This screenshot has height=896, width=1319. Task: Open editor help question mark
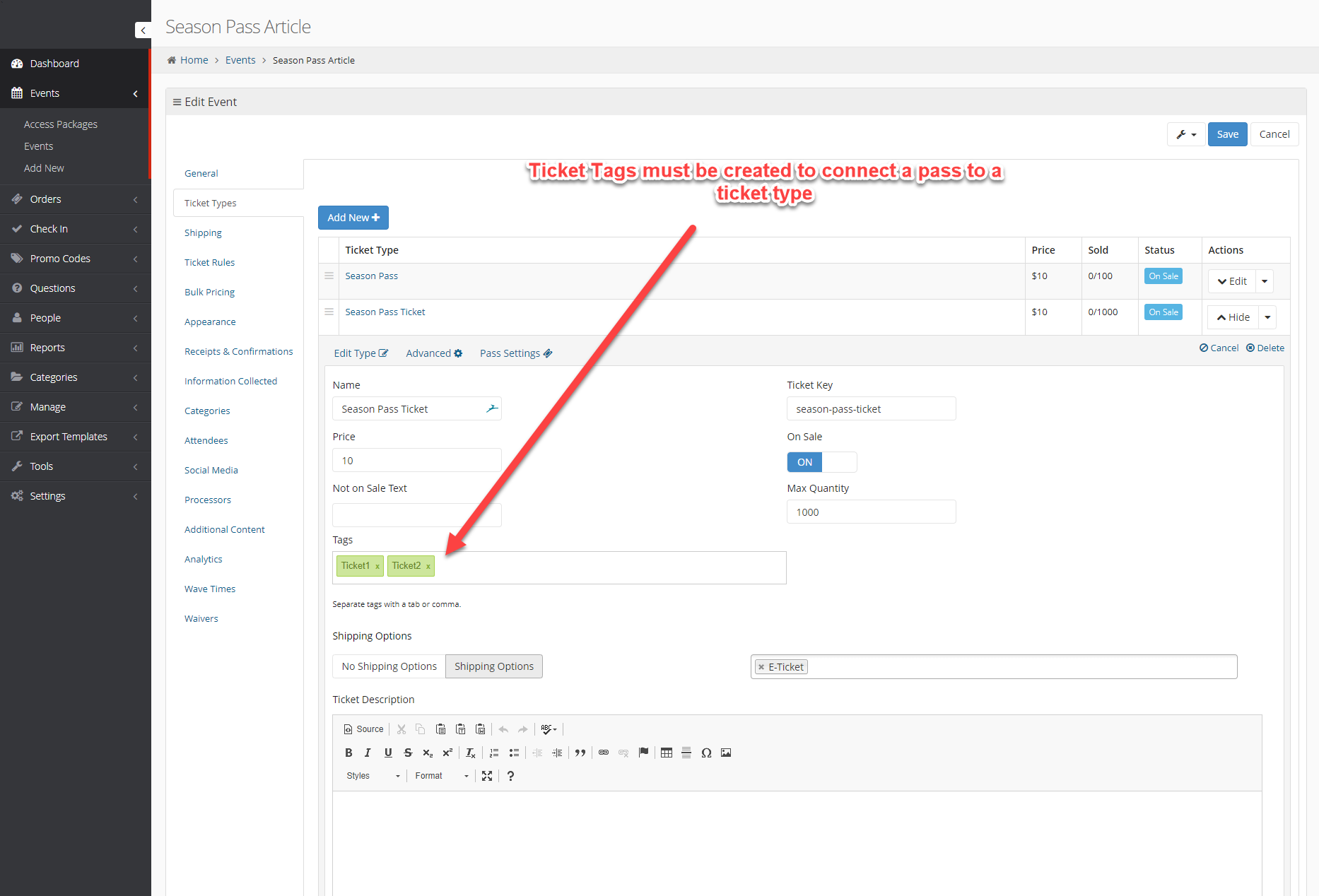pyautogui.click(x=510, y=776)
